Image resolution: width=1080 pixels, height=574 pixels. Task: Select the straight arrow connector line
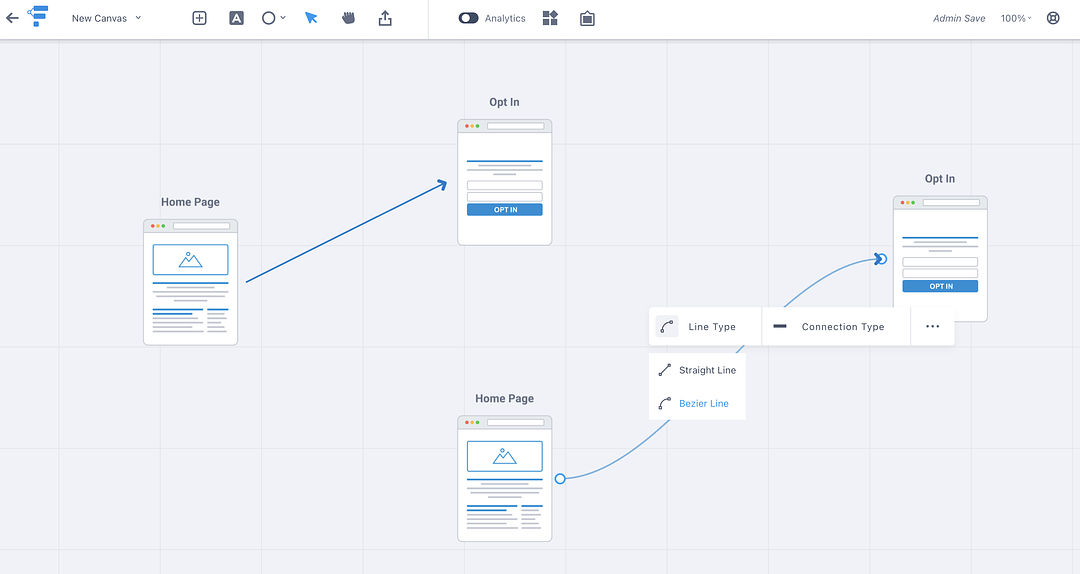tap(346, 232)
